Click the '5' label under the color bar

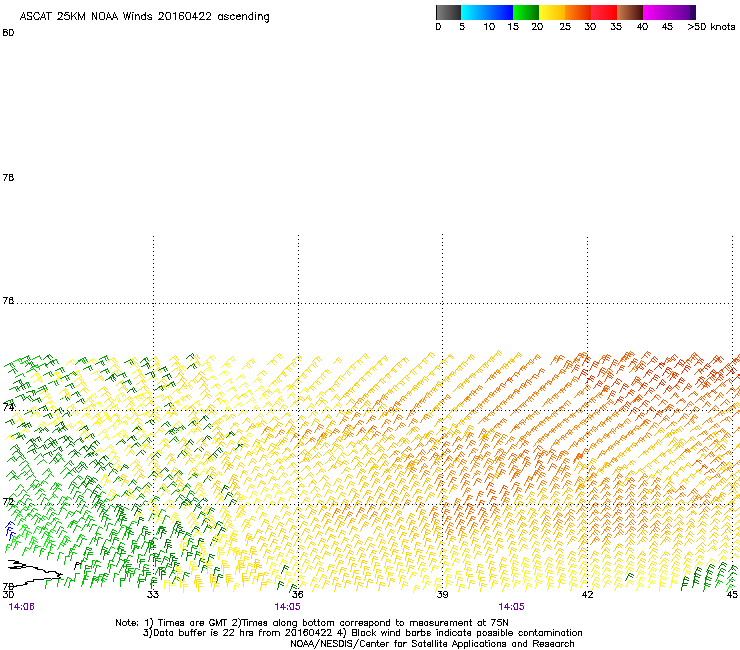click(x=462, y=27)
